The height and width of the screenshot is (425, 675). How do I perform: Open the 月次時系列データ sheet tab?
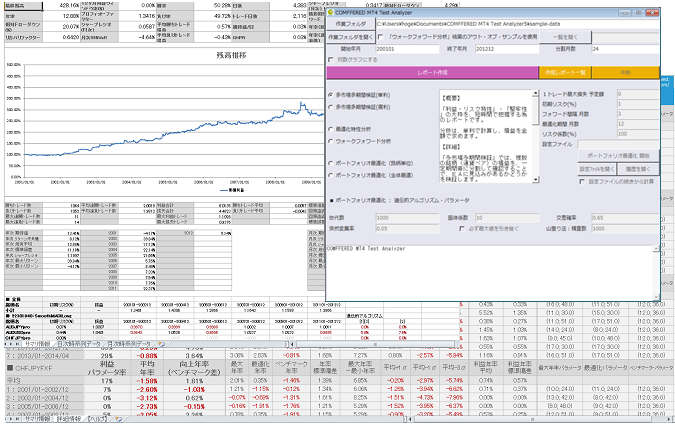click(x=129, y=344)
